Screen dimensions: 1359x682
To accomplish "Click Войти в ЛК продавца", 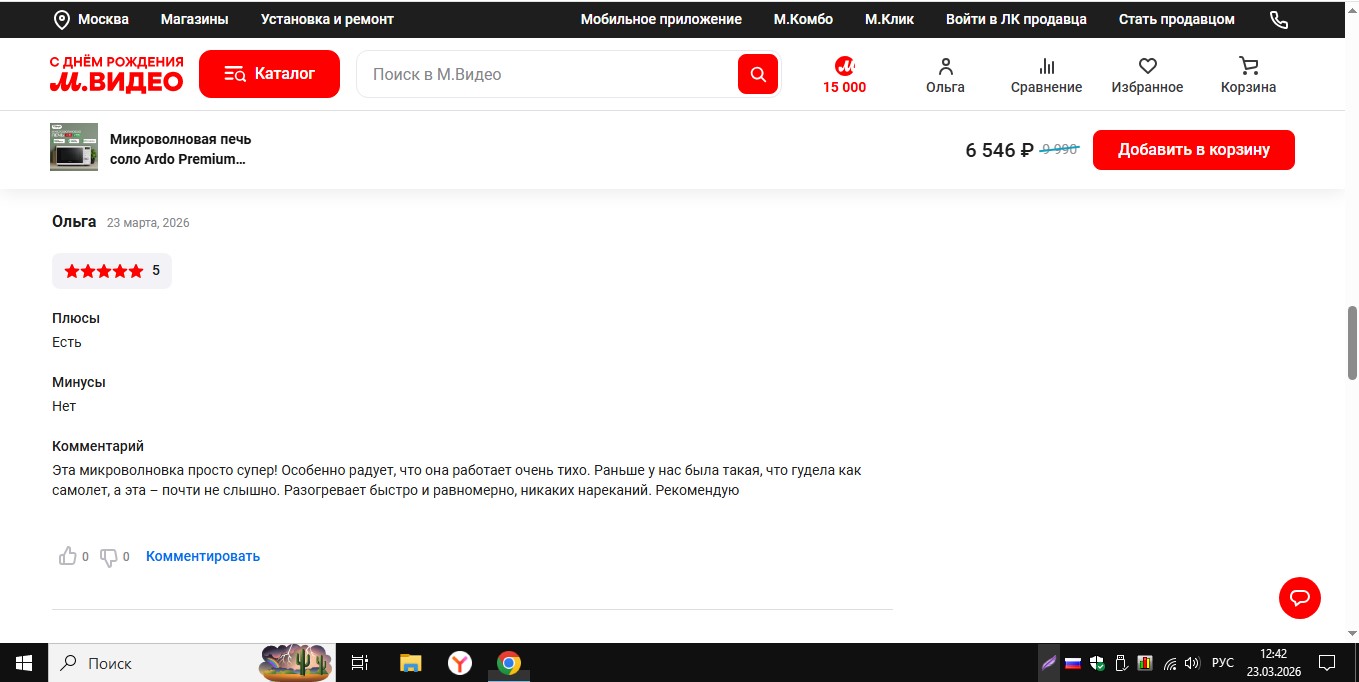I will [x=1016, y=19].
